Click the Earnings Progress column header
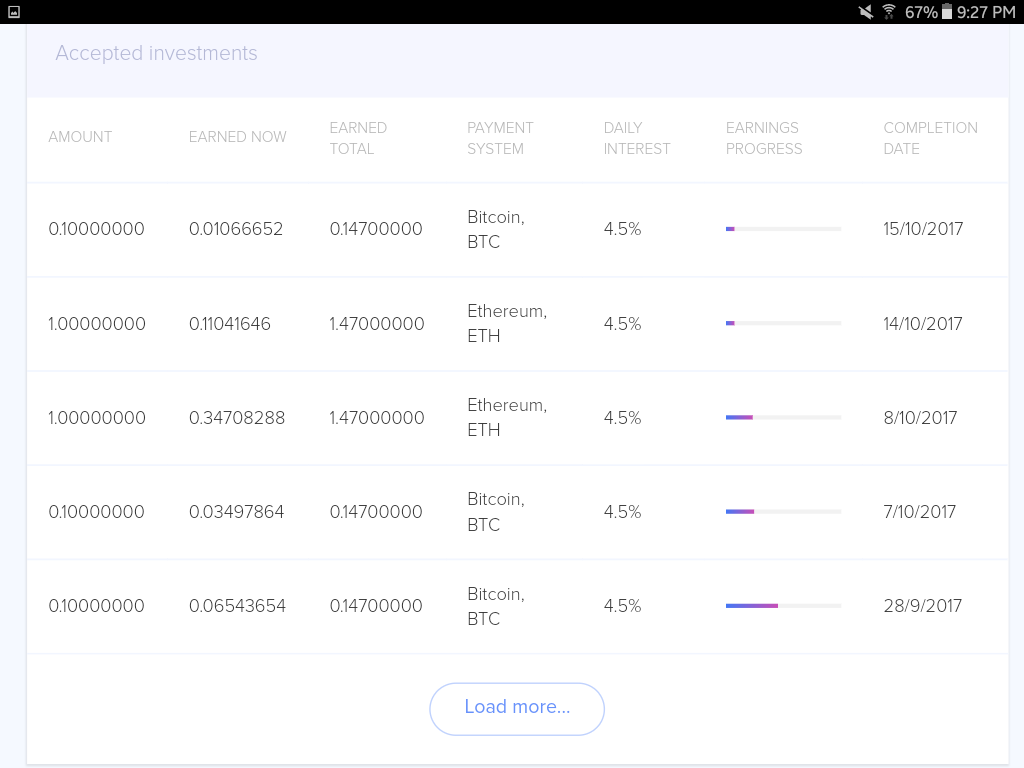The height and width of the screenshot is (768, 1024). pyautogui.click(x=764, y=138)
